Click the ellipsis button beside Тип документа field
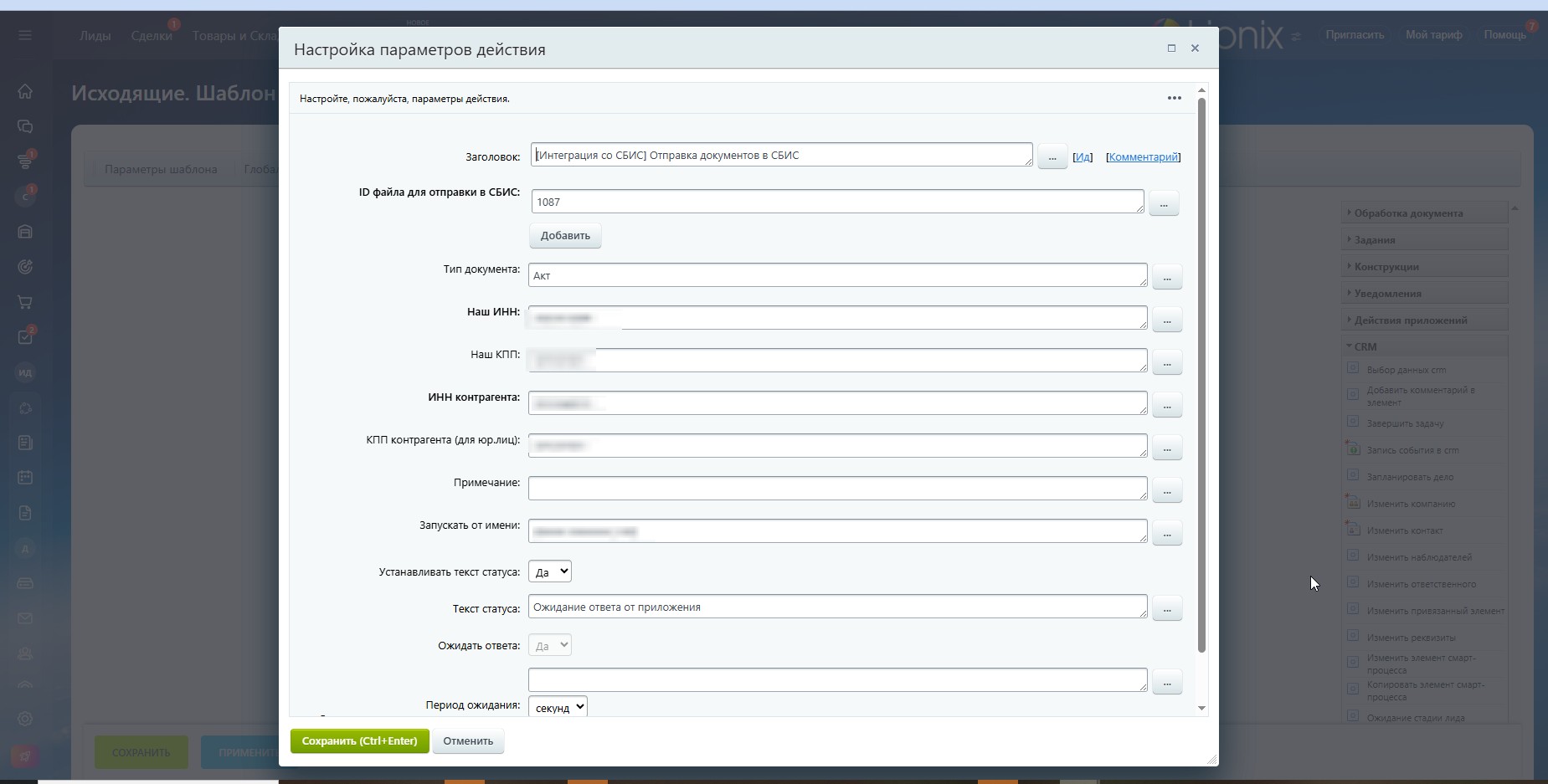This screenshot has width=1548, height=784. point(1166,277)
